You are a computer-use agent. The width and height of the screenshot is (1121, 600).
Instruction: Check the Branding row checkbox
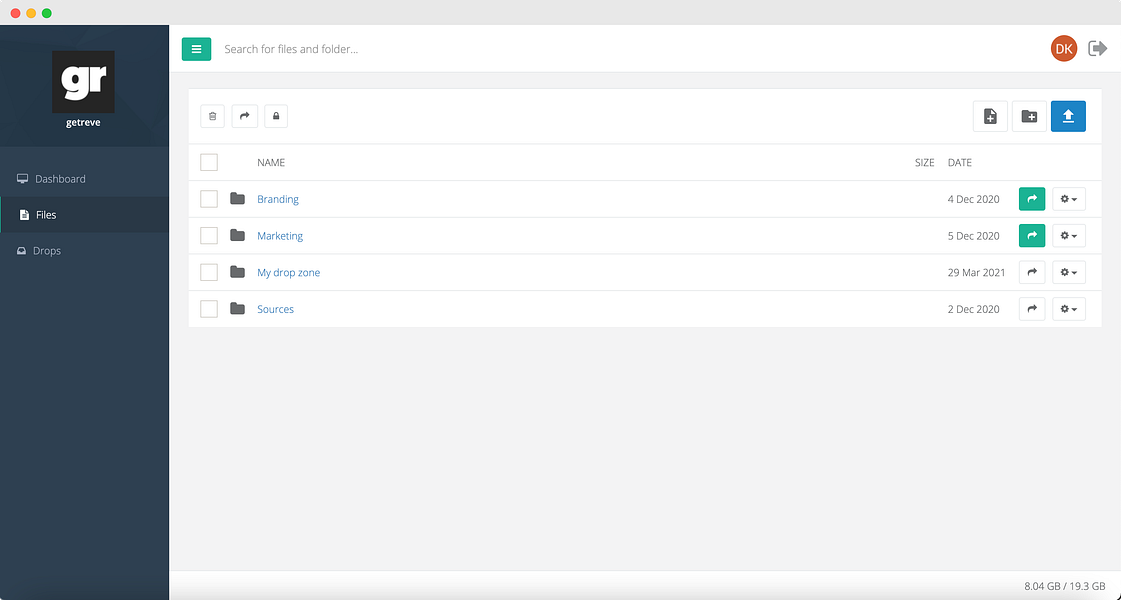(209, 199)
